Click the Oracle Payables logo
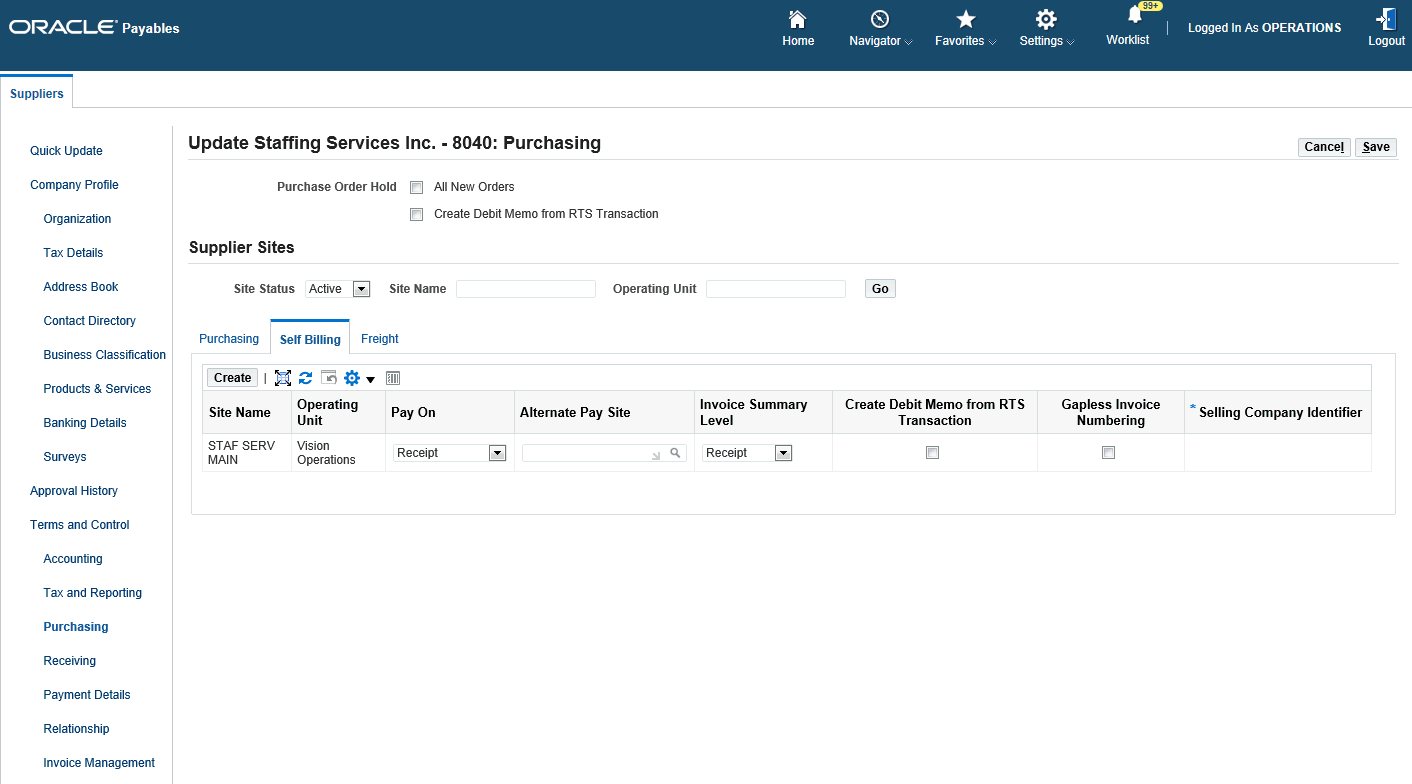The width and height of the screenshot is (1412, 784). click(x=94, y=28)
